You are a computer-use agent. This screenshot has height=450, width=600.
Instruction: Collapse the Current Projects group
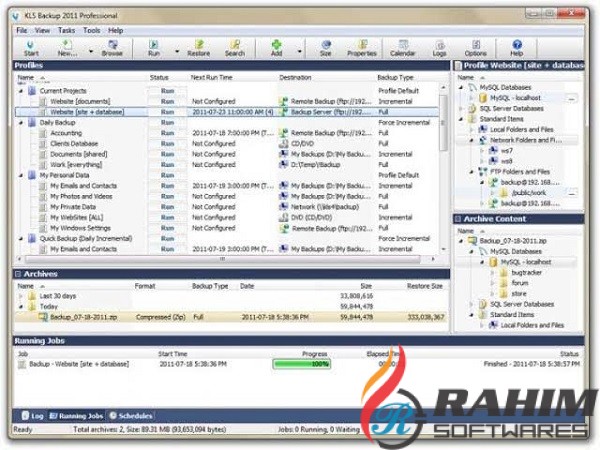[21, 91]
